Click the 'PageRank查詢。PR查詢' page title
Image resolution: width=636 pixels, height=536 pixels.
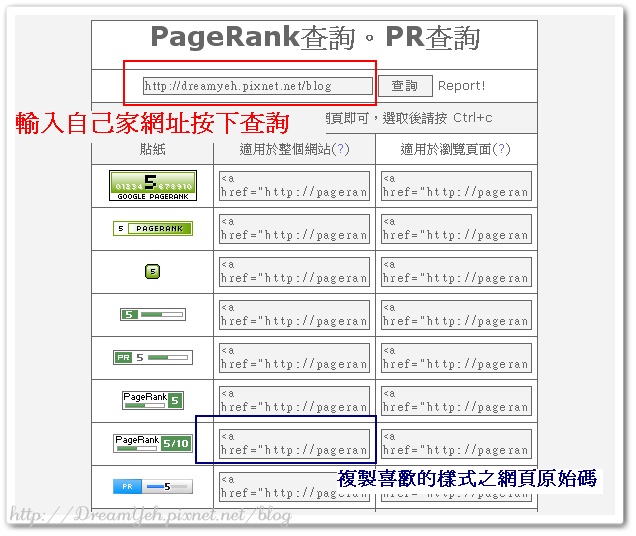click(315, 37)
